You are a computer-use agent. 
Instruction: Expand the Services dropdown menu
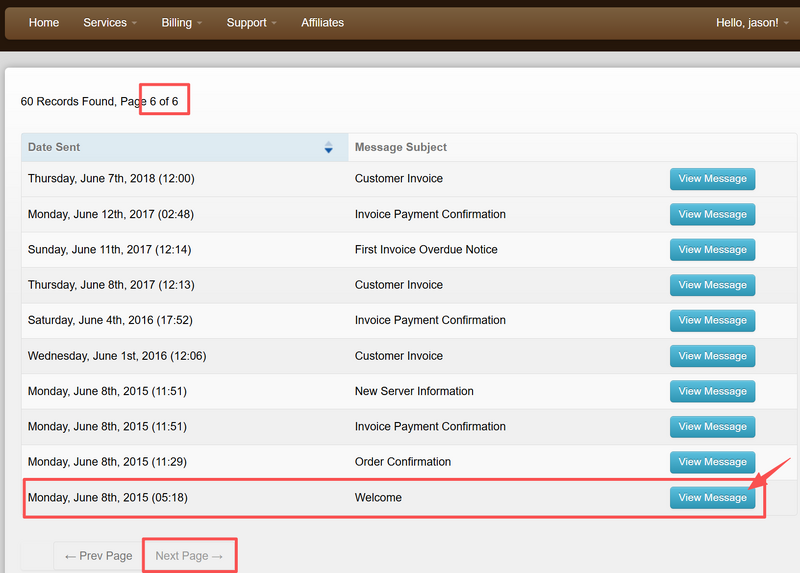pos(109,22)
